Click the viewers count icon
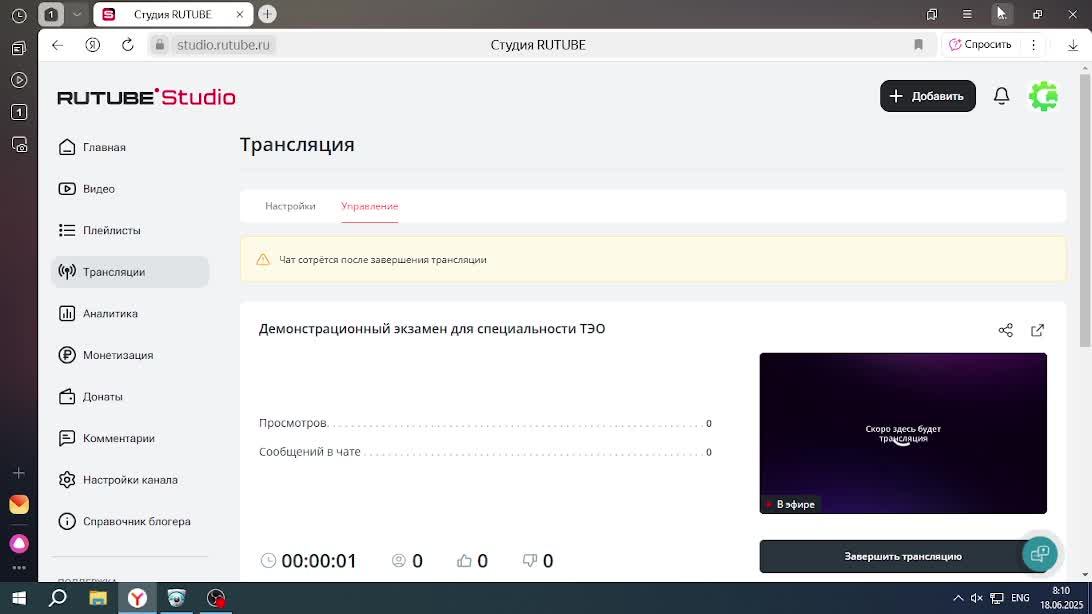 pyautogui.click(x=398, y=560)
